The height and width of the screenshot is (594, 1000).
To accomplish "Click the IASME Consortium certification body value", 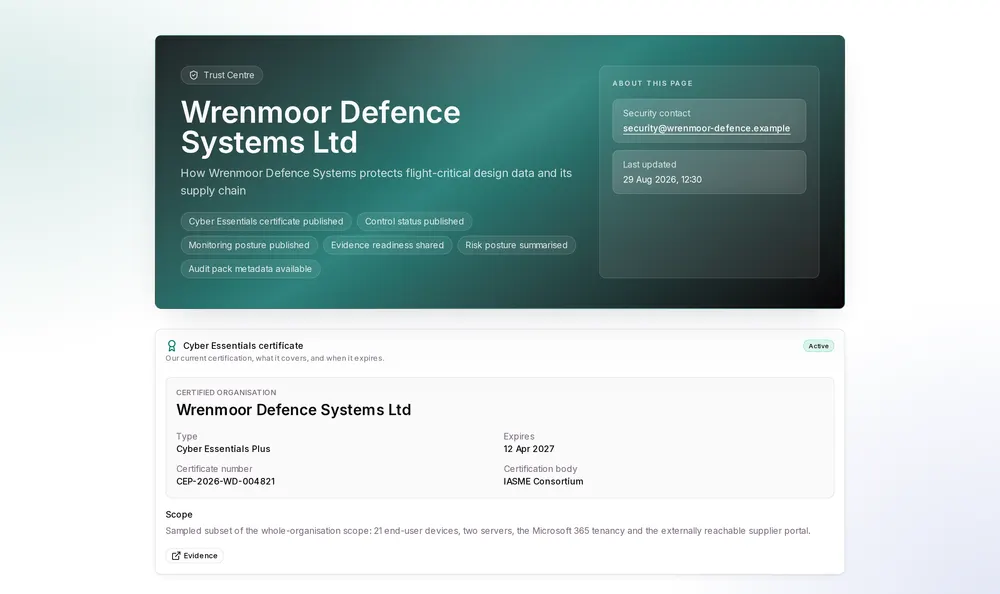I will 543,482.
